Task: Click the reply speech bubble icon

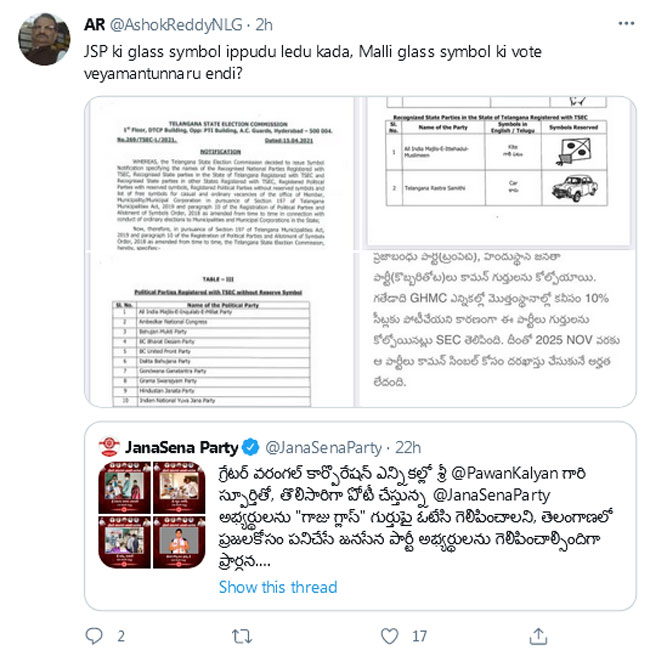Action: [x=94, y=636]
